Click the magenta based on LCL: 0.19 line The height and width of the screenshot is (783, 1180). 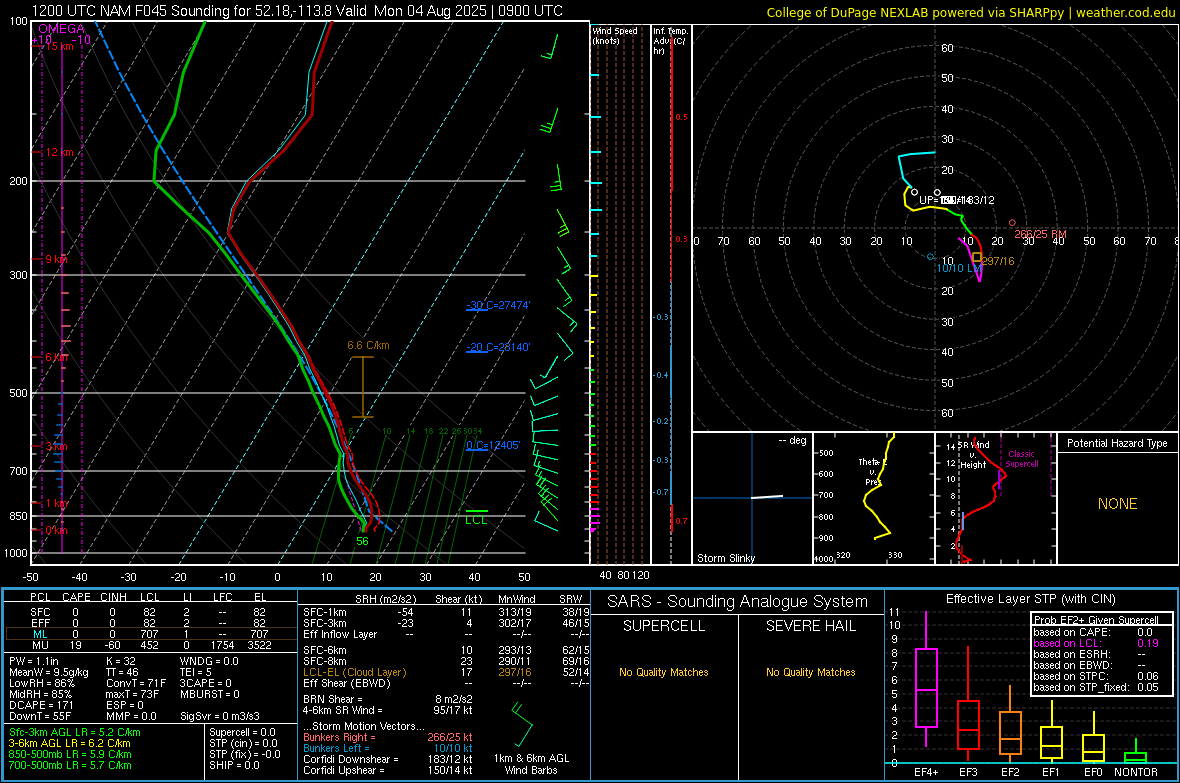1095,643
